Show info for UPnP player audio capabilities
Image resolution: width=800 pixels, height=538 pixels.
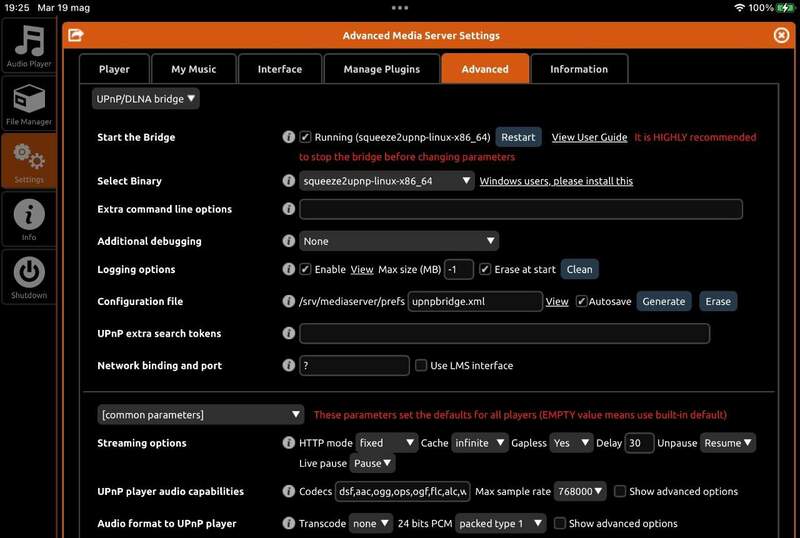pyautogui.click(x=289, y=491)
